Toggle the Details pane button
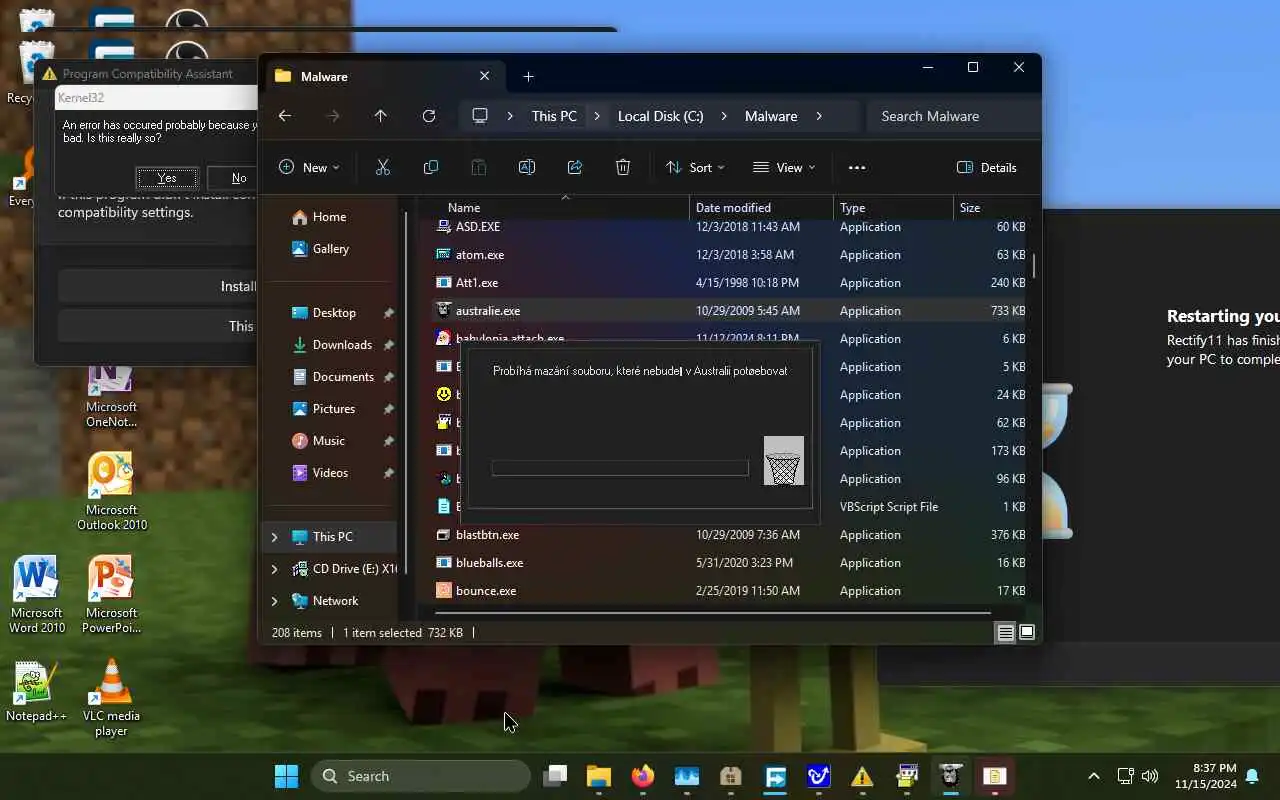The height and width of the screenshot is (800, 1280). coord(986,167)
